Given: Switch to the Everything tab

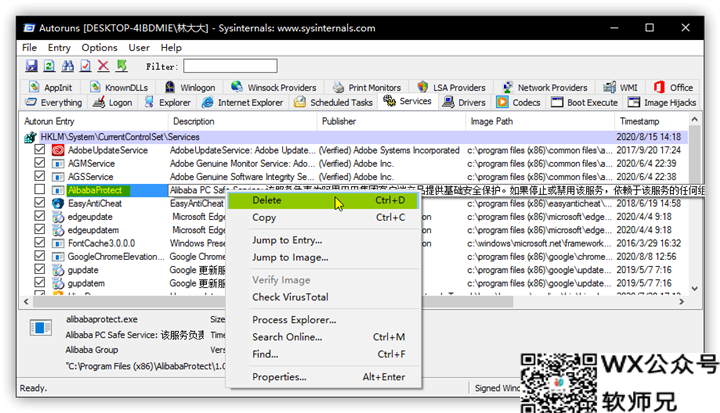Looking at the screenshot, I should tap(54, 102).
